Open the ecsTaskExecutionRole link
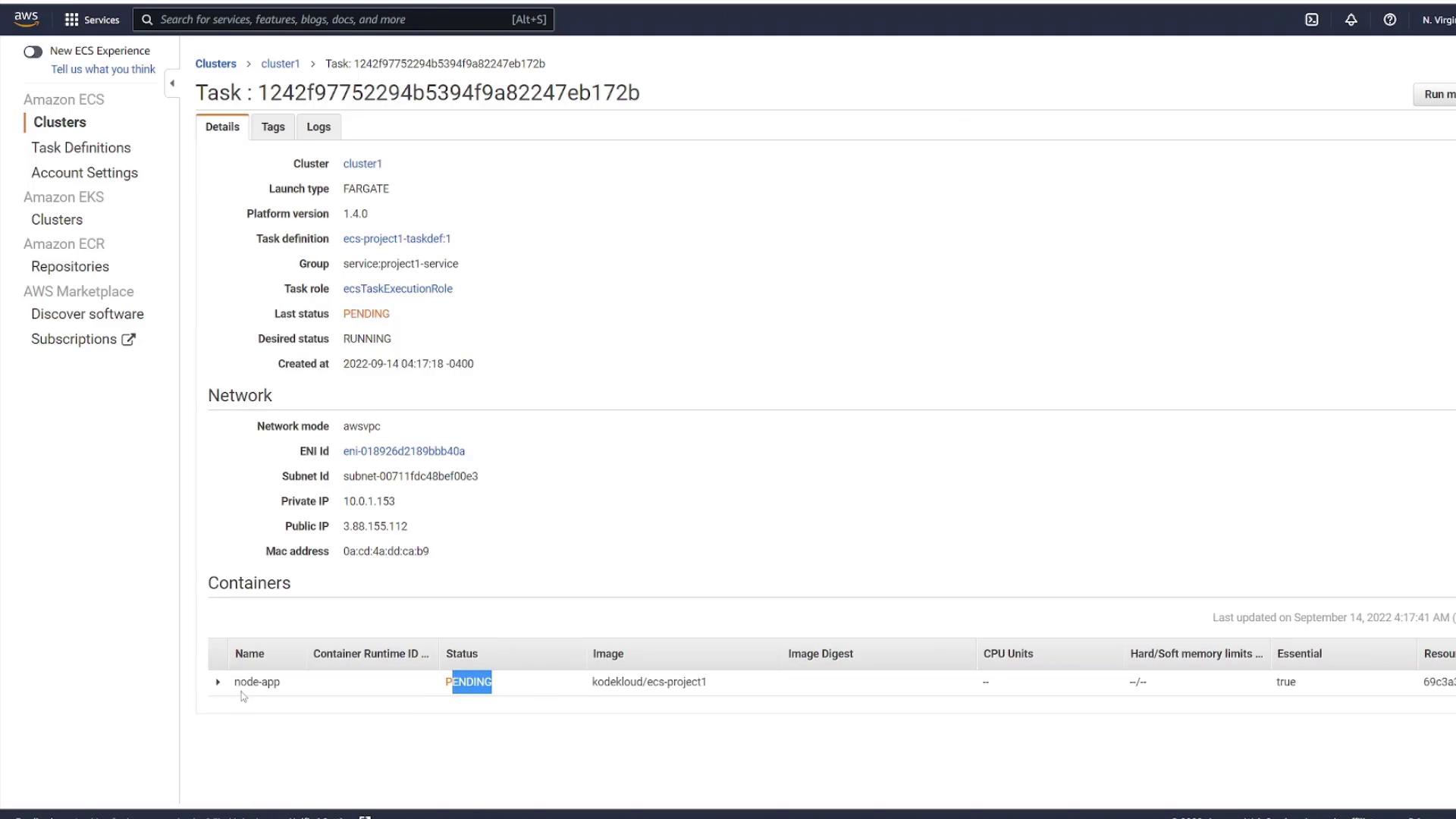This screenshot has height=819, width=1456. pyautogui.click(x=397, y=289)
